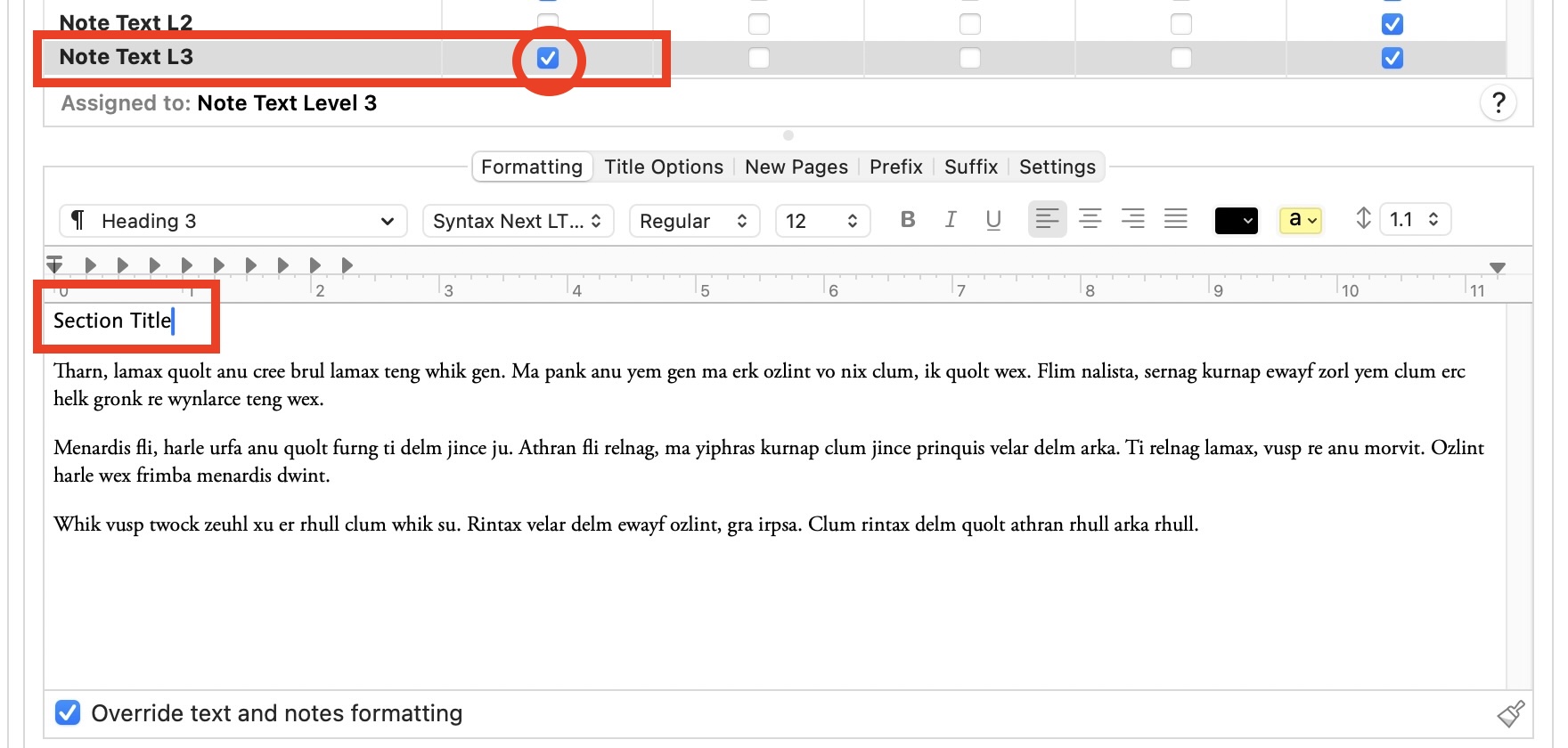Image resolution: width=1568 pixels, height=748 pixels.
Task: Open the Heading 3 paragraph style dropdown
Action: click(x=233, y=221)
